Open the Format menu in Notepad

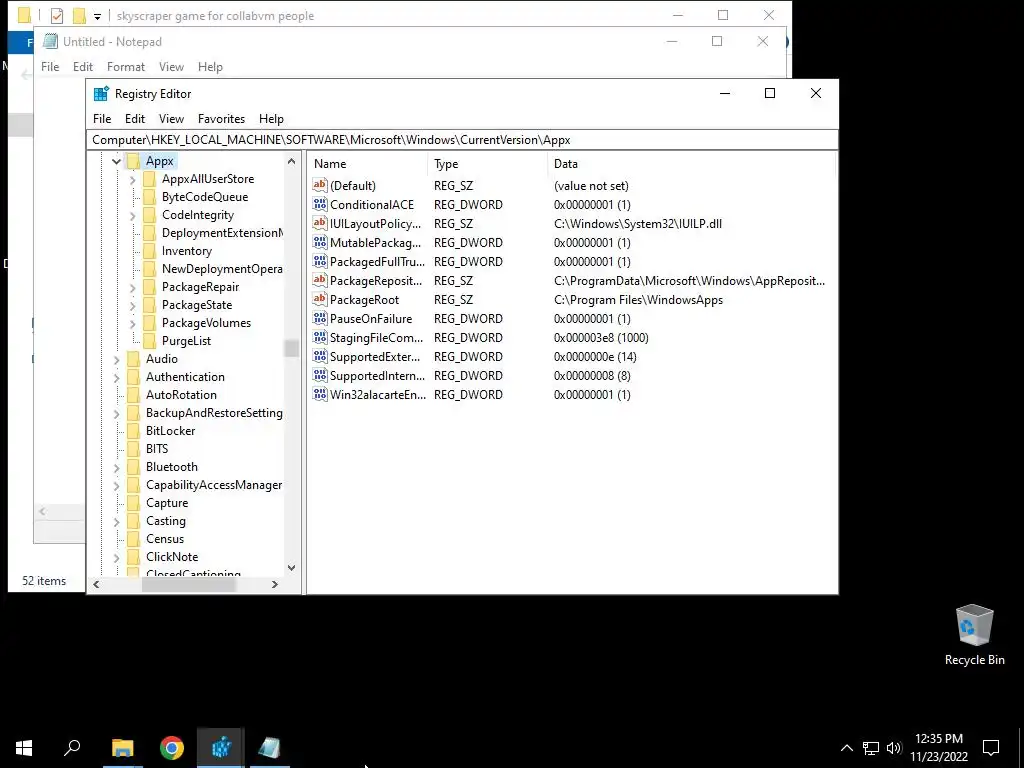coord(126,67)
